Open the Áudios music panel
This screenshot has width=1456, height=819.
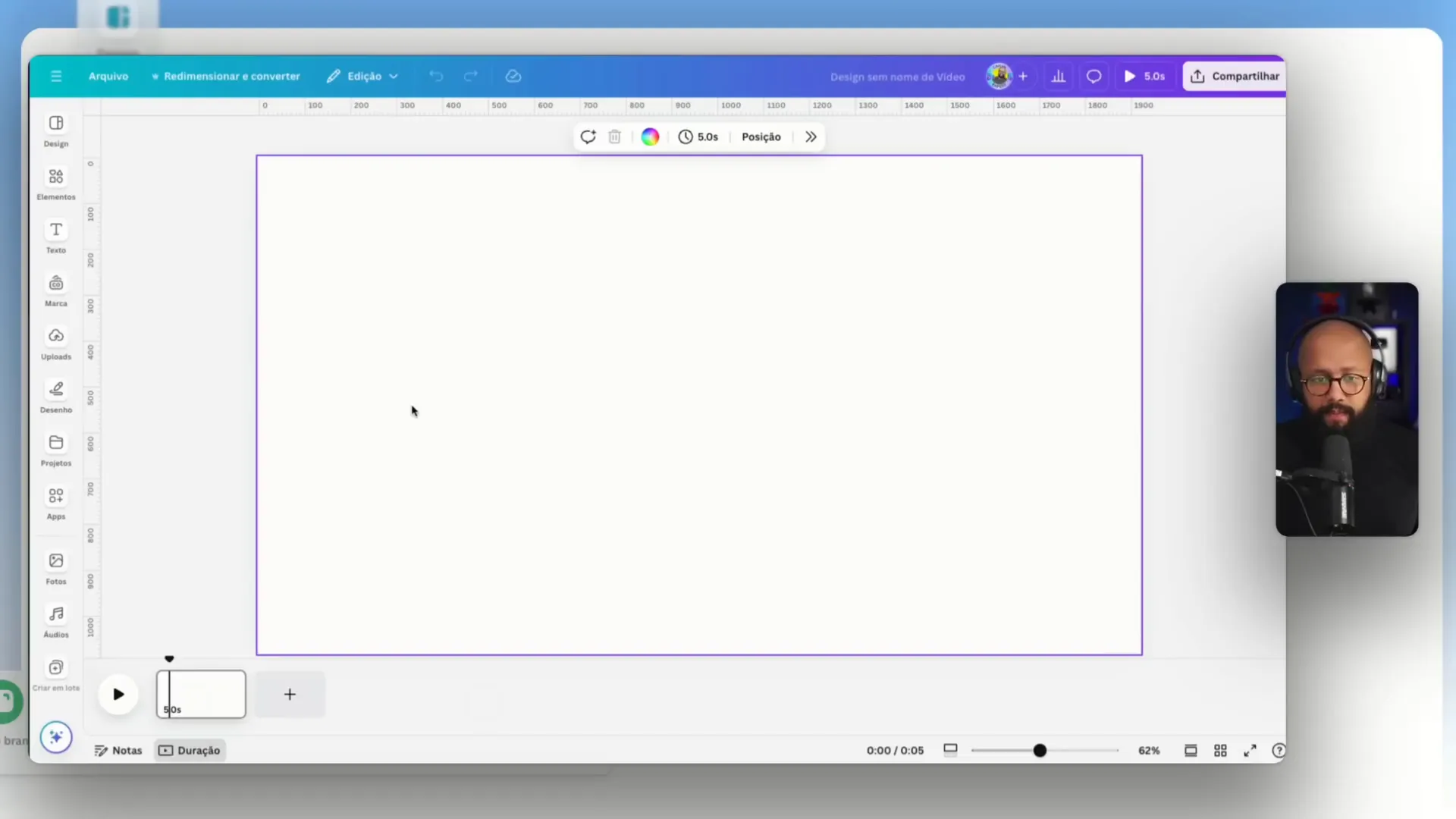(56, 621)
